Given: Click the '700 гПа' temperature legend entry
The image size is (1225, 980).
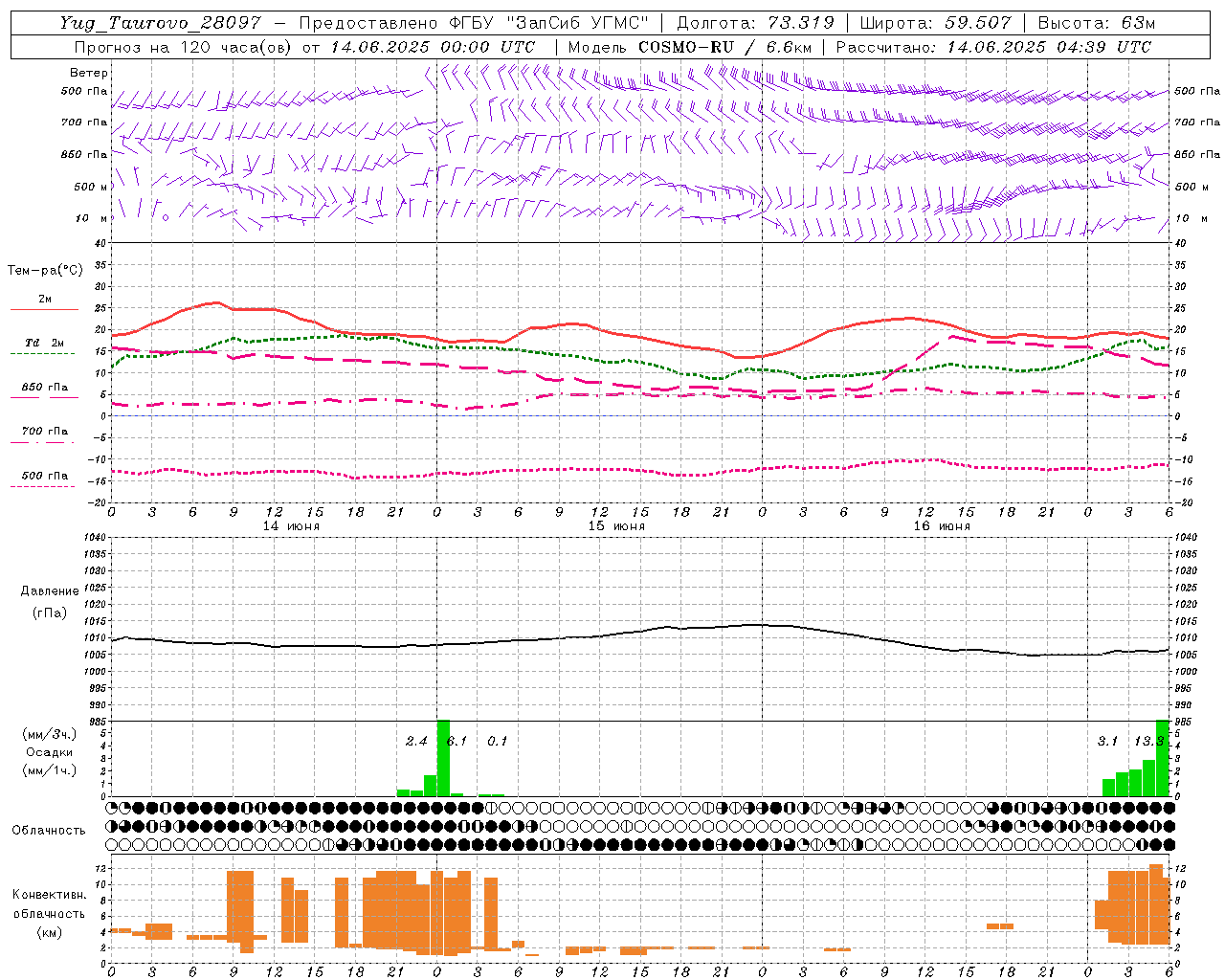Looking at the screenshot, I should [x=44, y=432].
